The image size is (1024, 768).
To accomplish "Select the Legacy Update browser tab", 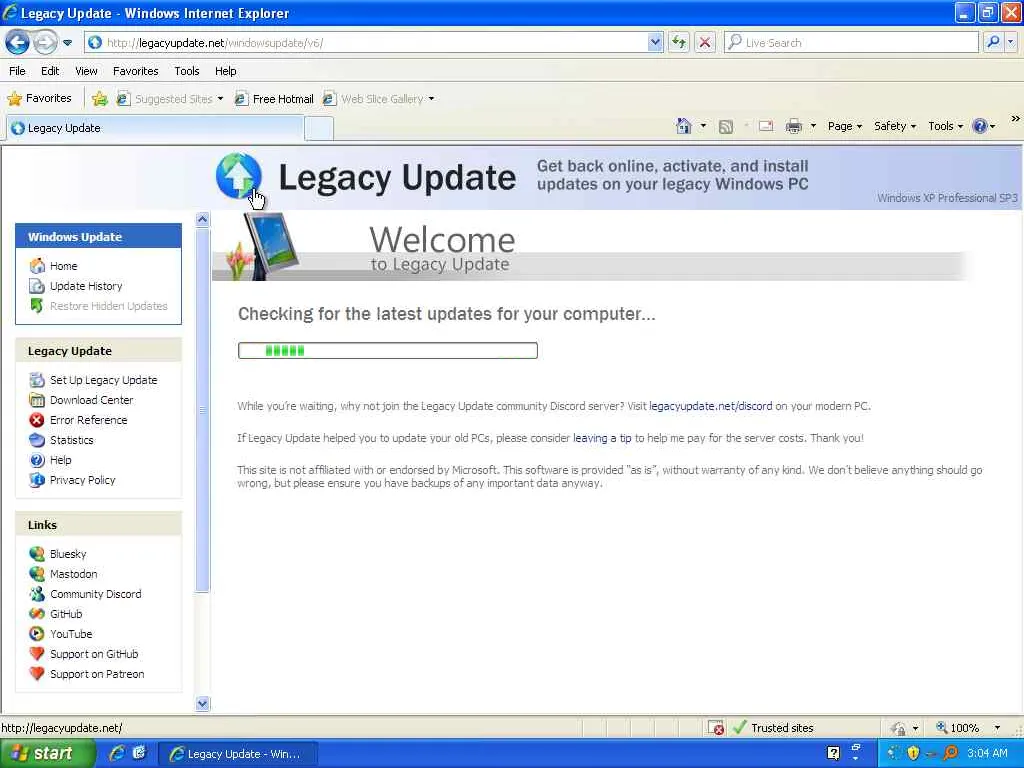I will (x=155, y=128).
